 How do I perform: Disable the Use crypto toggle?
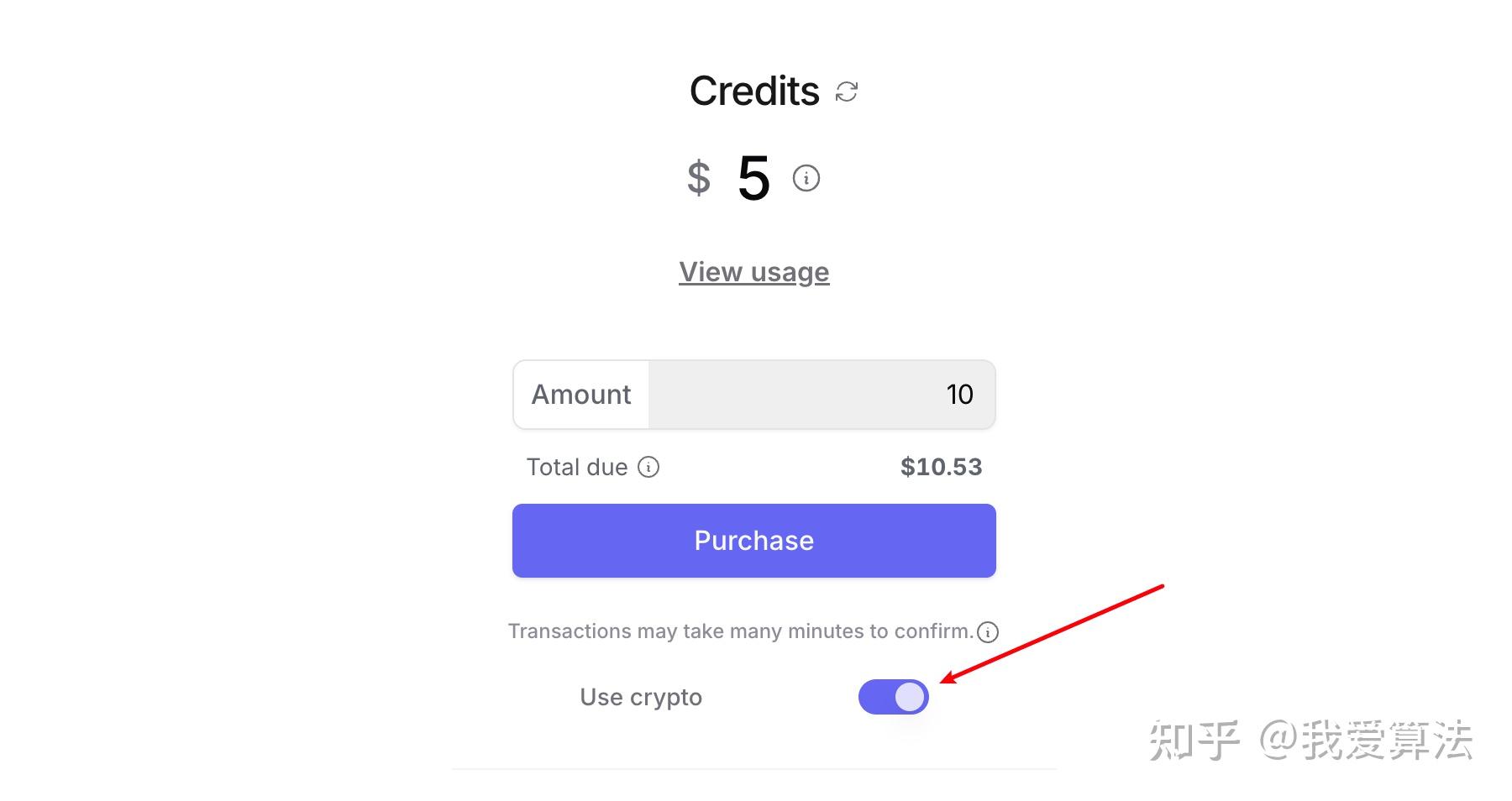893,697
